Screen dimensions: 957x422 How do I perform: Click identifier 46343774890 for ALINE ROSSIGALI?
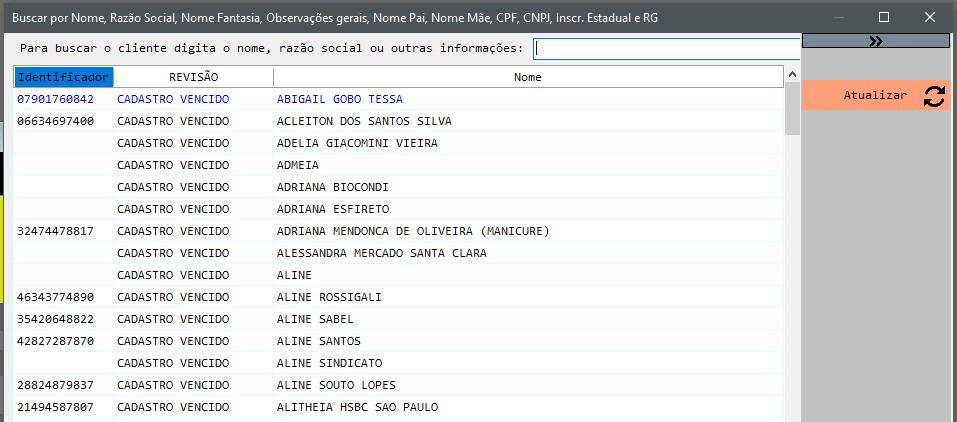56,297
